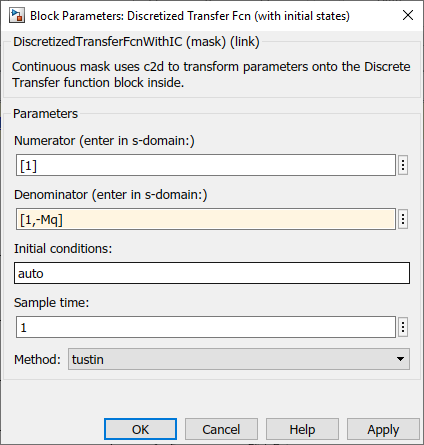Apply the parameter changes

(383, 429)
